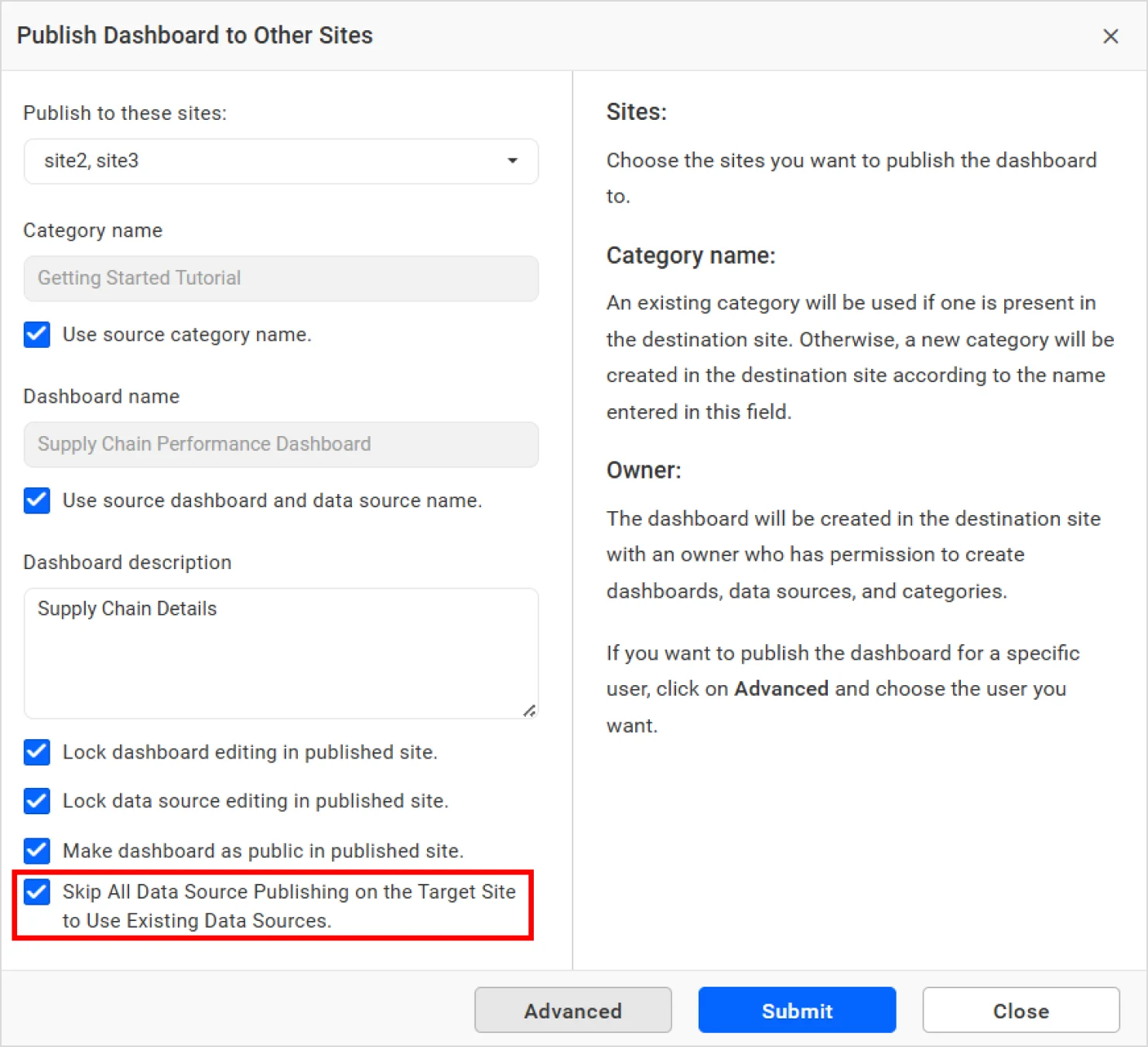Screen dimensions: 1148x1047
Task: Disable 'Make dashboard as public in published site'
Action: (37, 851)
